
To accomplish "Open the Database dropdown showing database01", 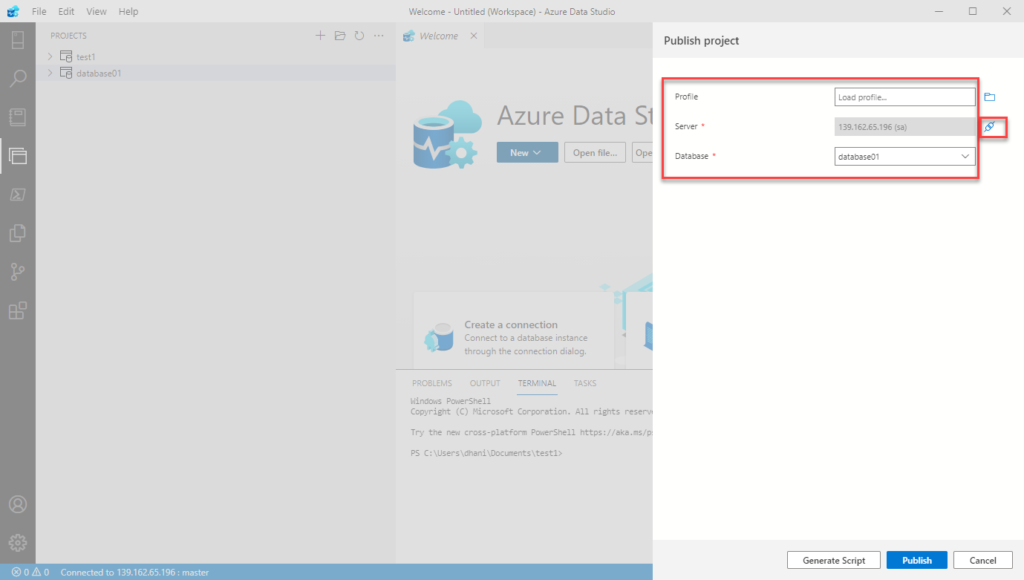I will pyautogui.click(x=904, y=157).
